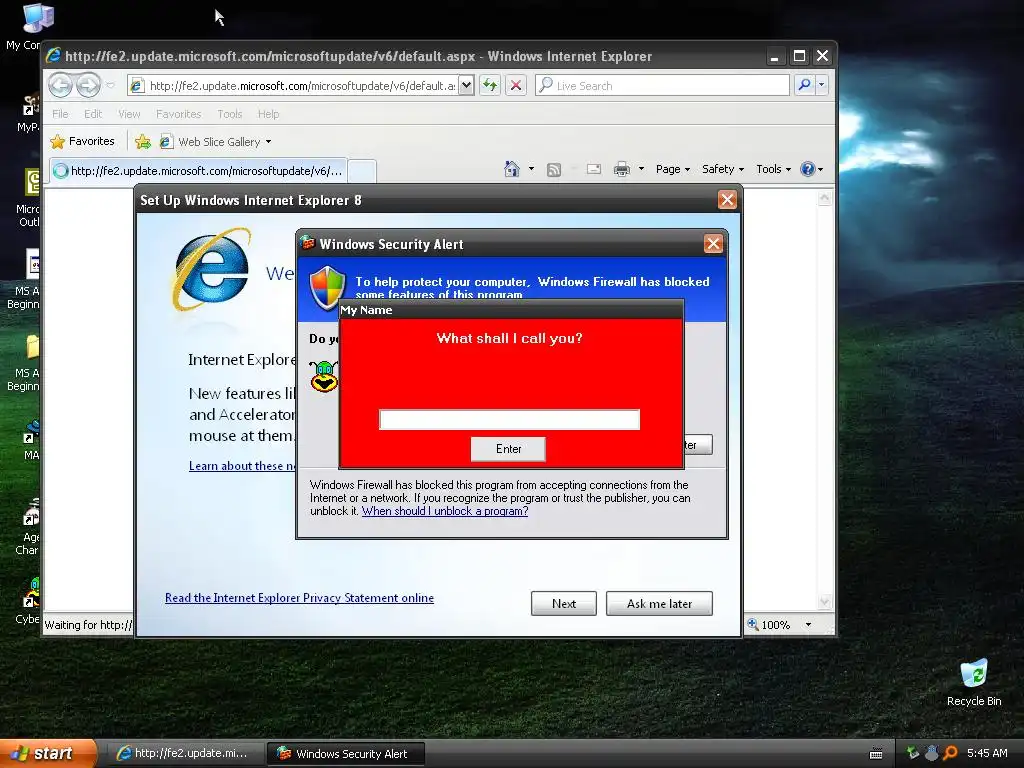Viewport: 1024px width, 768px height.
Task: Open the File menu in Internet Explorer
Action: click(60, 114)
